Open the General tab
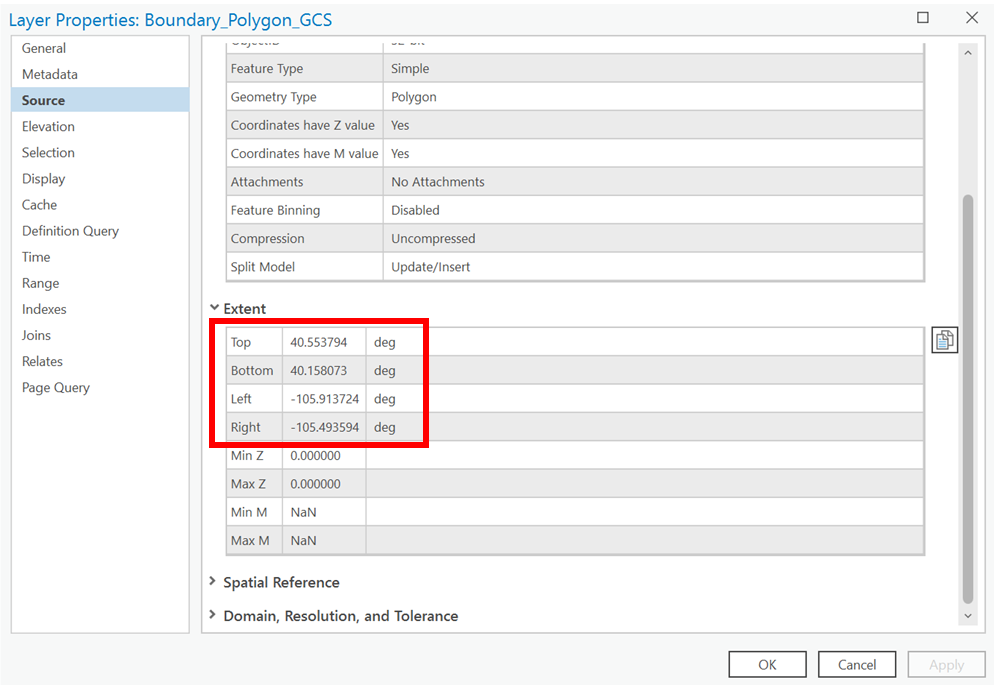Image resolution: width=999 pixels, height=690 pixels. (44, 48)
